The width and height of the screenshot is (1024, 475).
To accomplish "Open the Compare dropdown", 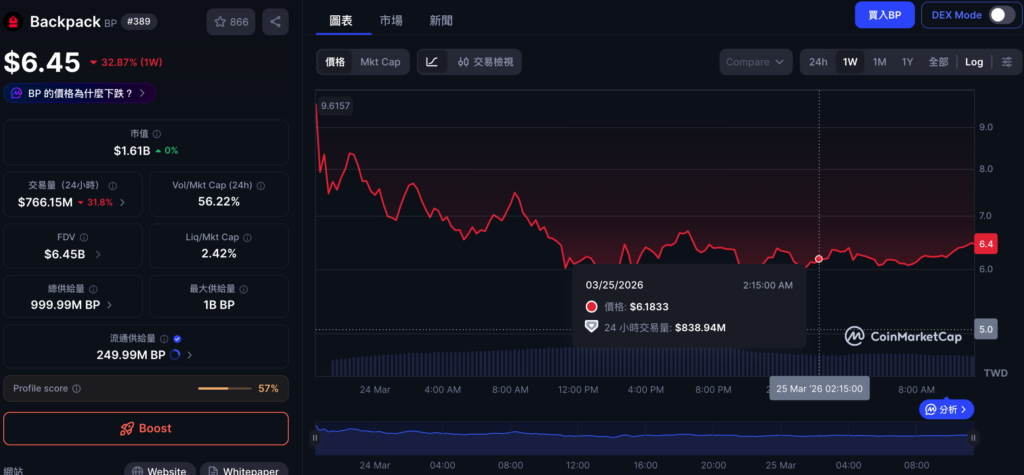I will tap(755, 62).
